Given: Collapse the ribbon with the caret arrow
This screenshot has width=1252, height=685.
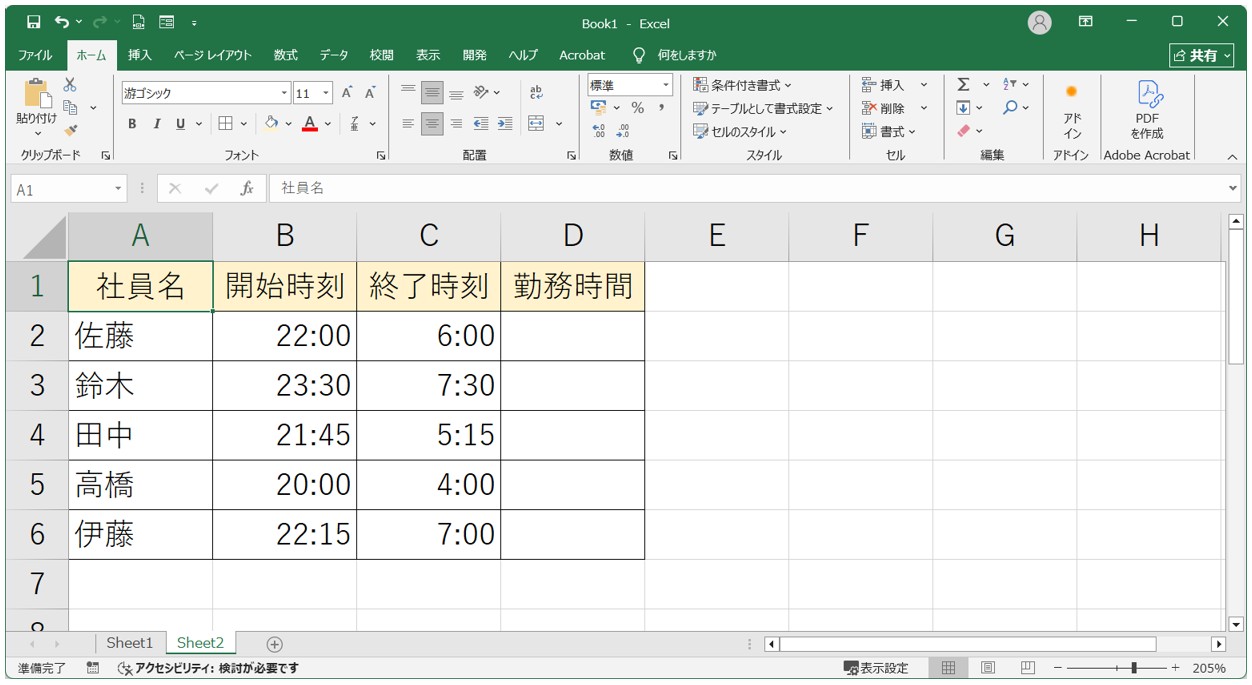Looking at the screenshot, I should [1232, 156].
